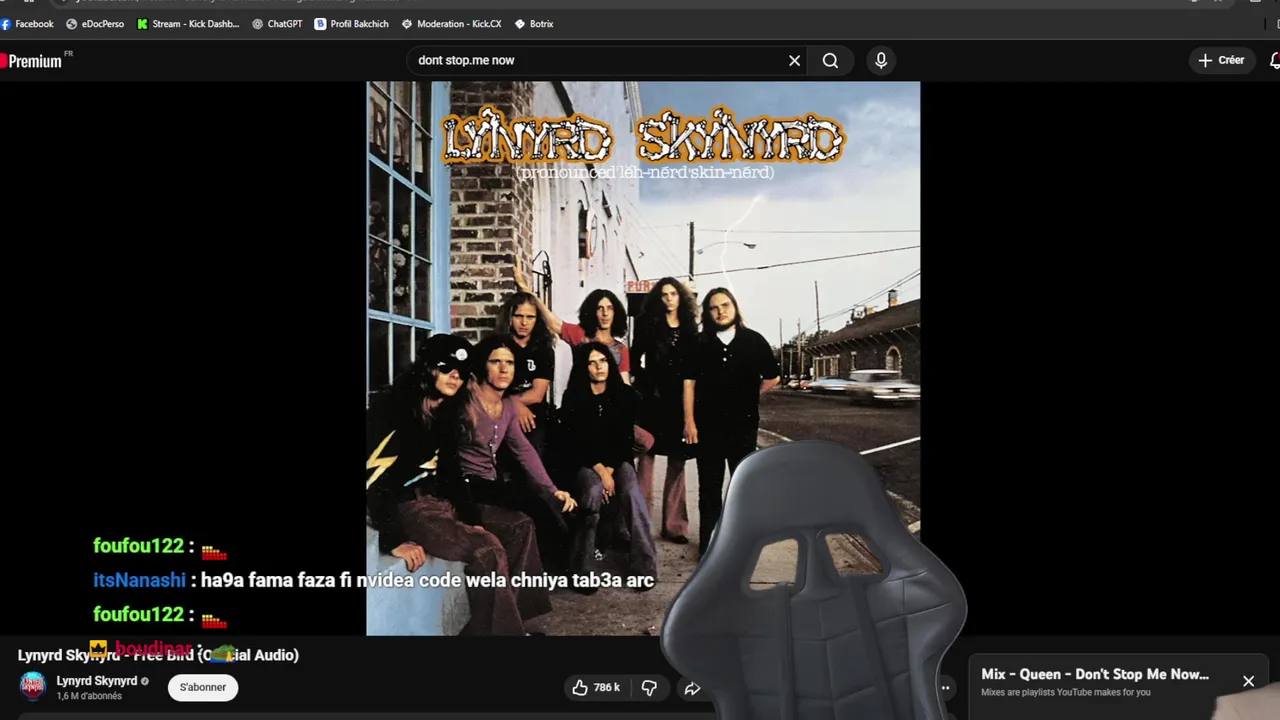Close the Mix playlist panel with X

tap(1248, 681)
